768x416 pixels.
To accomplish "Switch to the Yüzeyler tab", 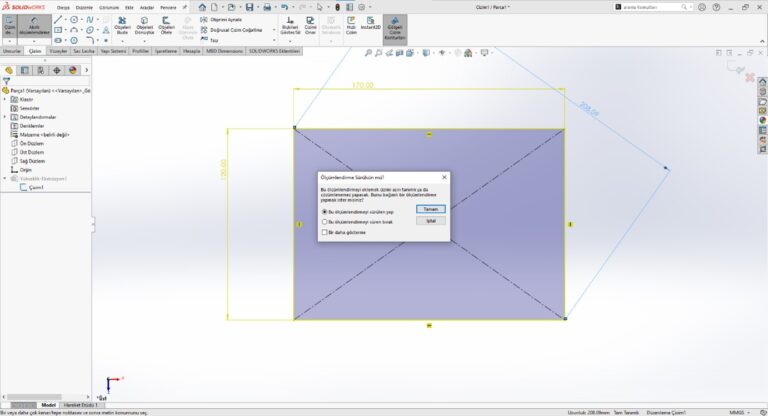I will pyautogui.click(x=58, y=49).
